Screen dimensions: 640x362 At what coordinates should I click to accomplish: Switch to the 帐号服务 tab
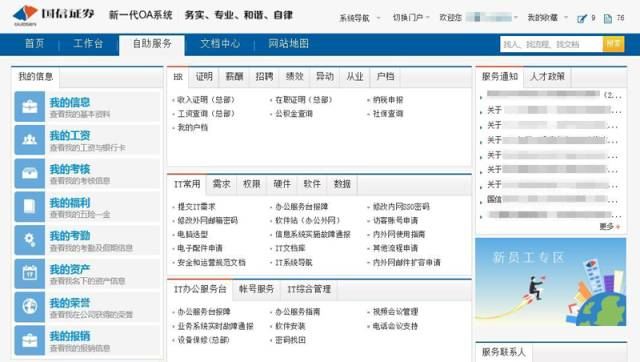(256, 290)
